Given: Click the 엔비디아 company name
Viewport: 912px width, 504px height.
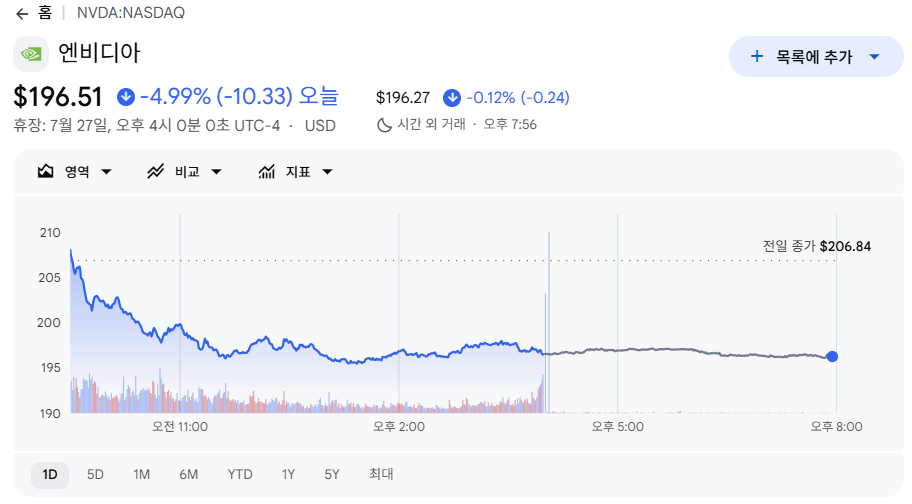Looking at the screenshot, I should point(99,53).
